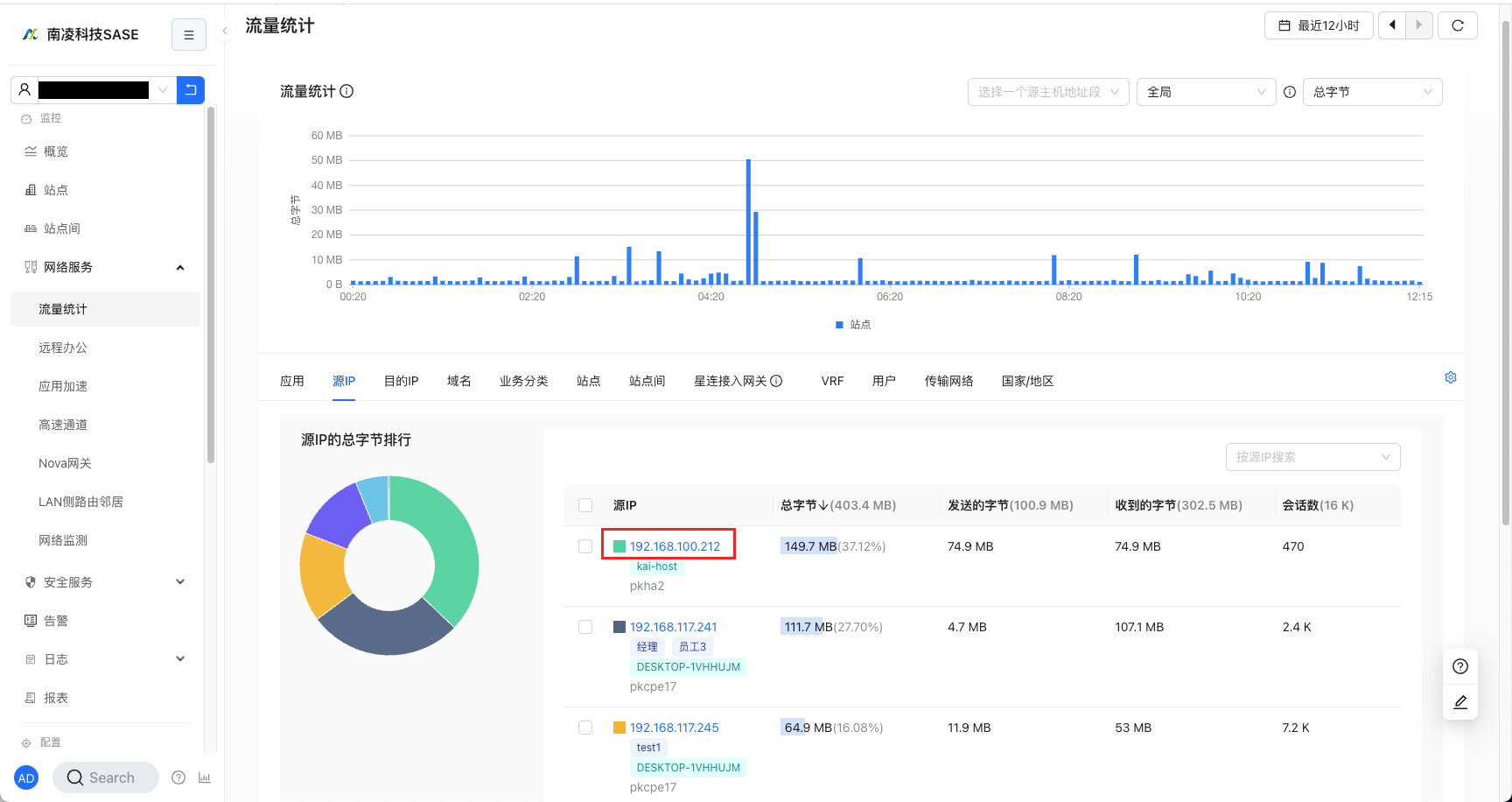1512x802 pixels.
Task: Click the blue switch-tenant icon button
Action: 191,89
